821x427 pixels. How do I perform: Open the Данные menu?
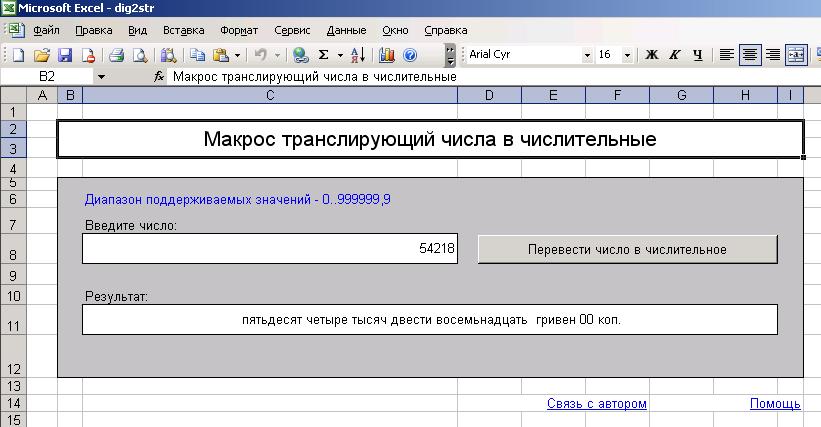tap(346, 30)
